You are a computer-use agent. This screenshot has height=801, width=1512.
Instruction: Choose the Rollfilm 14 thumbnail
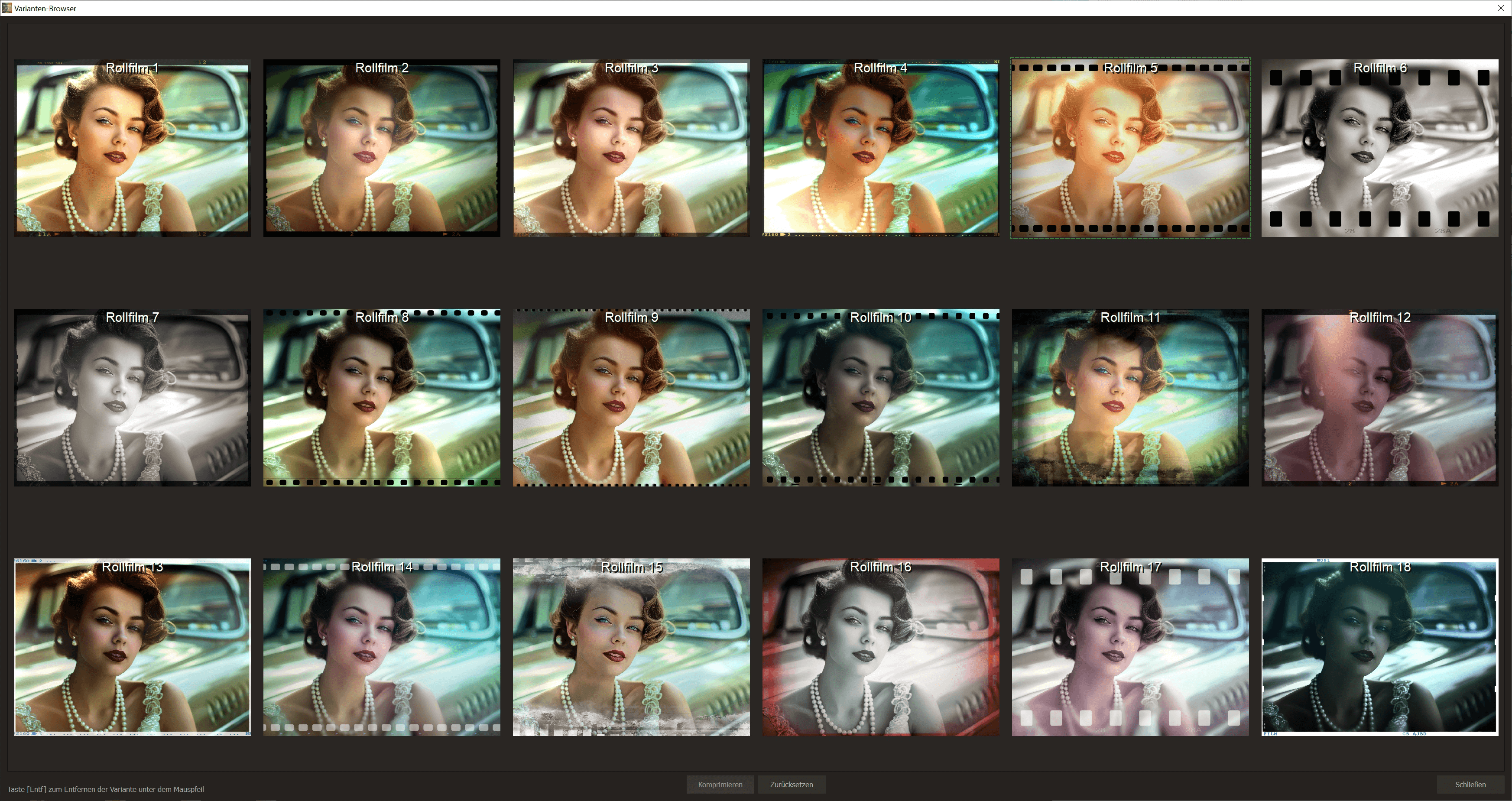pos(382,647)
